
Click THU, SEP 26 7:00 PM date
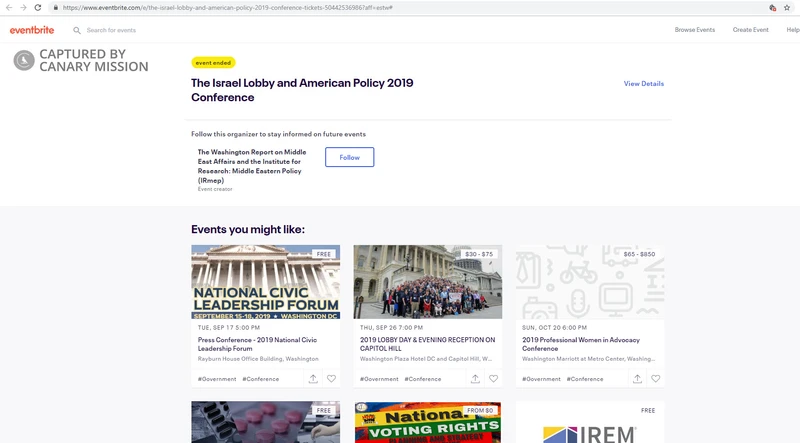[x=391, y=328]
